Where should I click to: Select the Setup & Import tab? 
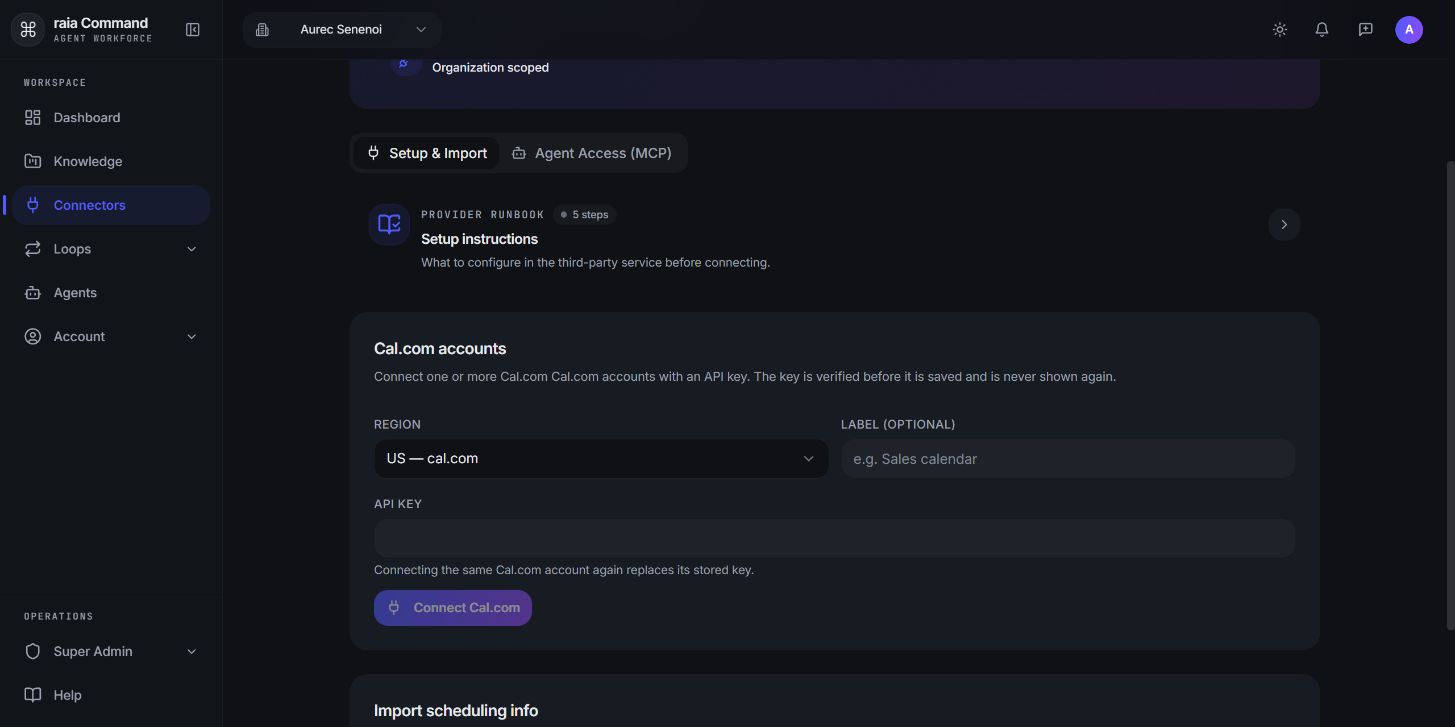pos(427,153)
